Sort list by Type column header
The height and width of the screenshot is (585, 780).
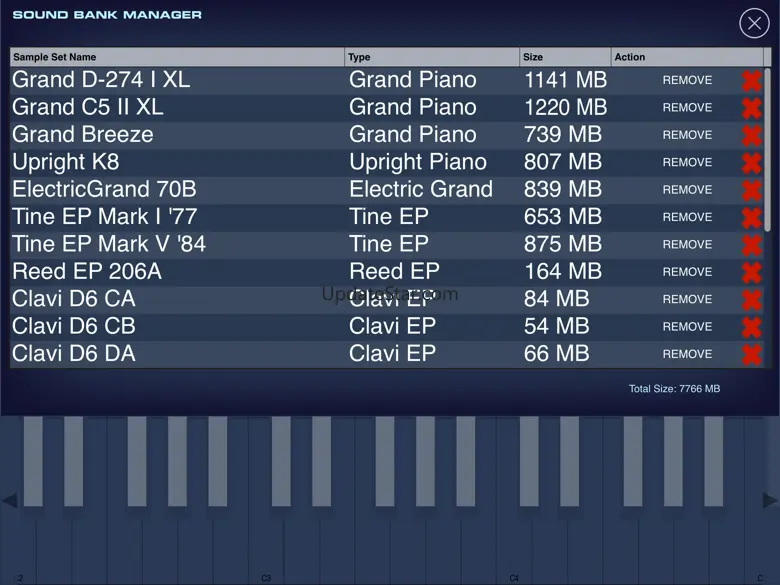(432, 57)
